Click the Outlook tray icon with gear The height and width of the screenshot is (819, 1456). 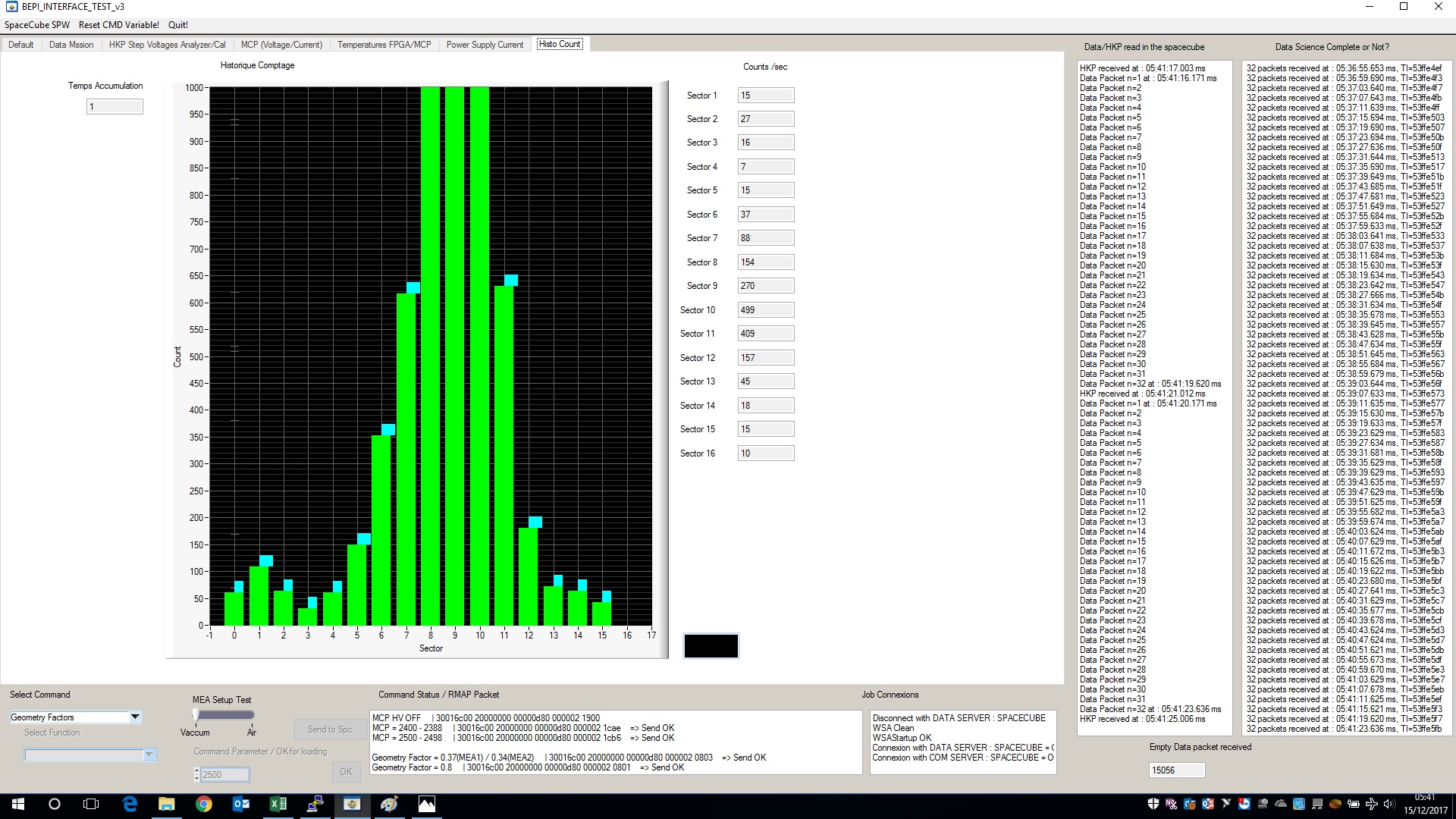(x=1190, y=804)
